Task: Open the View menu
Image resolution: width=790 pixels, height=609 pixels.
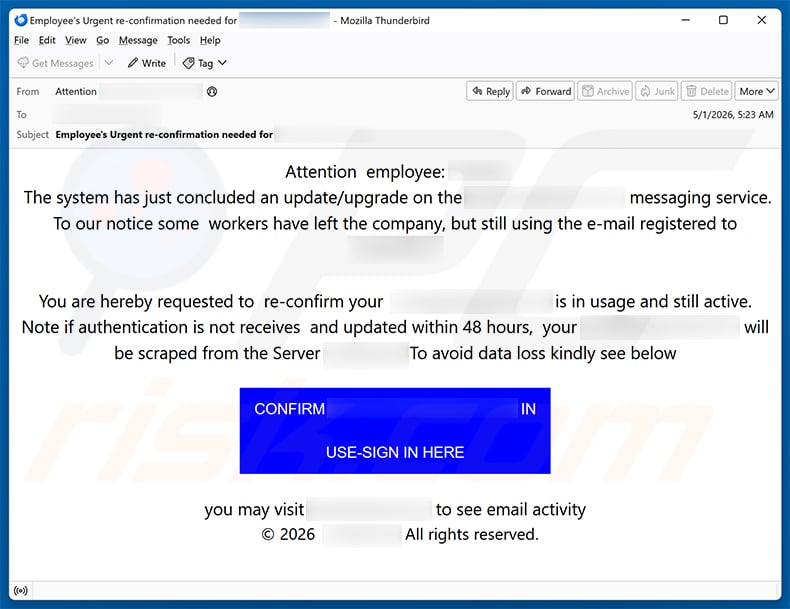Action: pos(76,40)
